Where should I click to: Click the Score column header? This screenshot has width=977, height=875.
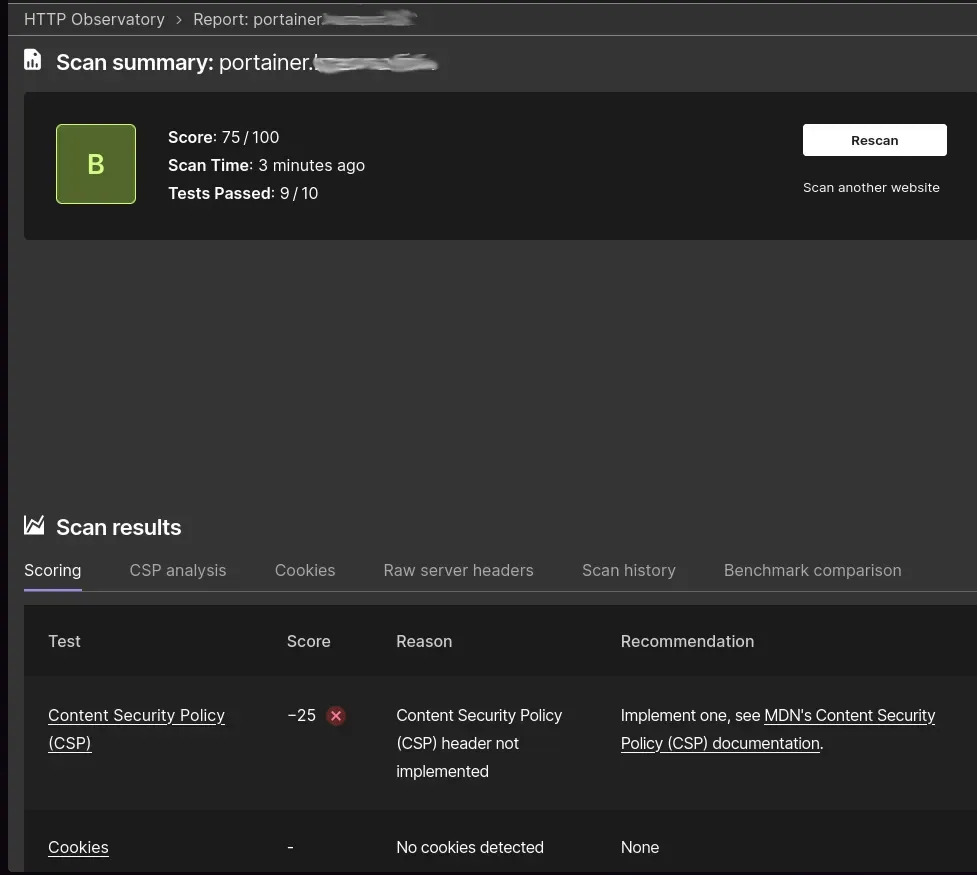pos(308,641)
